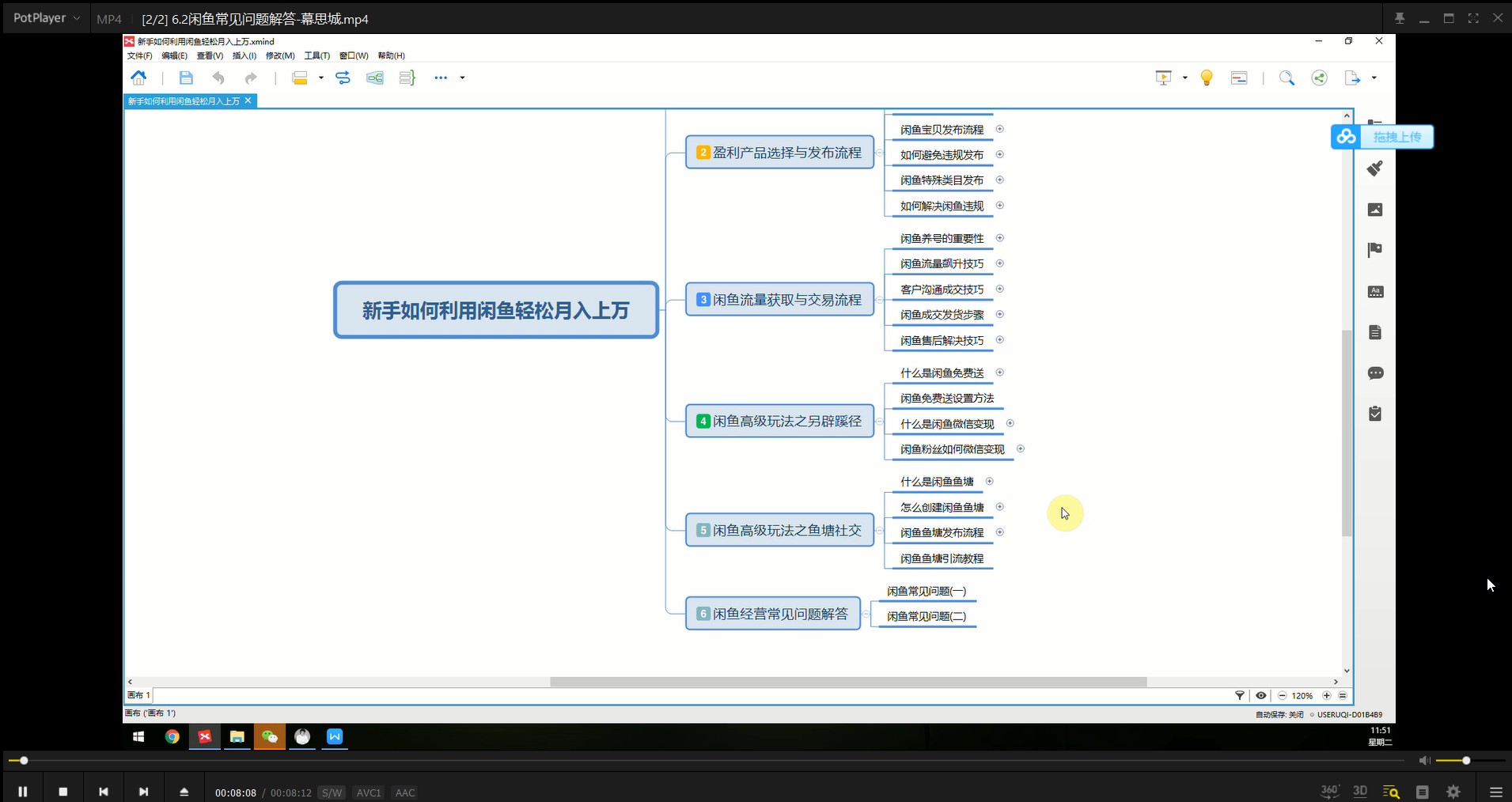Expand the 什么是闲鱼微信变现 subtopic
The width and height of the screenshot is (1512, 802).
click(x=1010, y=423)
